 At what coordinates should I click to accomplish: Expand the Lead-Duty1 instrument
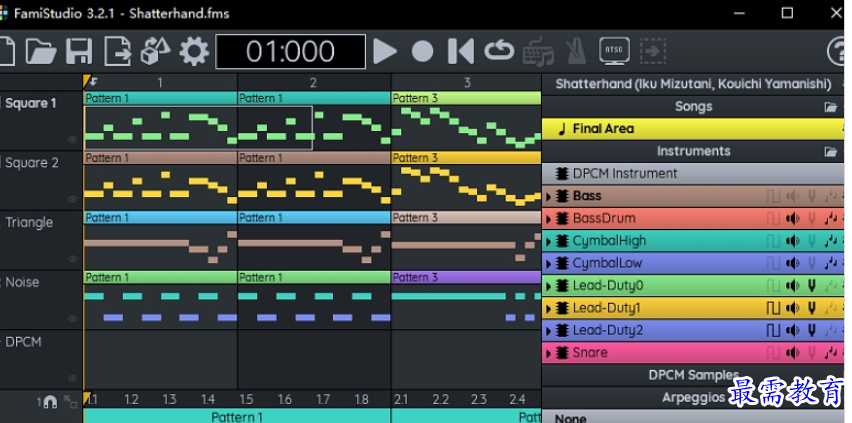click(548, 309)
